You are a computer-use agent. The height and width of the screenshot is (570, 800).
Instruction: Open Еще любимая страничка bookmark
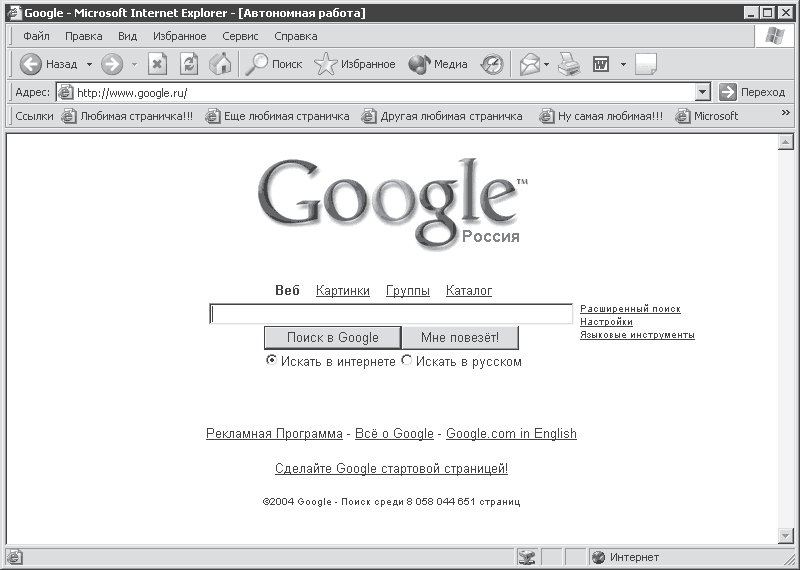277,116
